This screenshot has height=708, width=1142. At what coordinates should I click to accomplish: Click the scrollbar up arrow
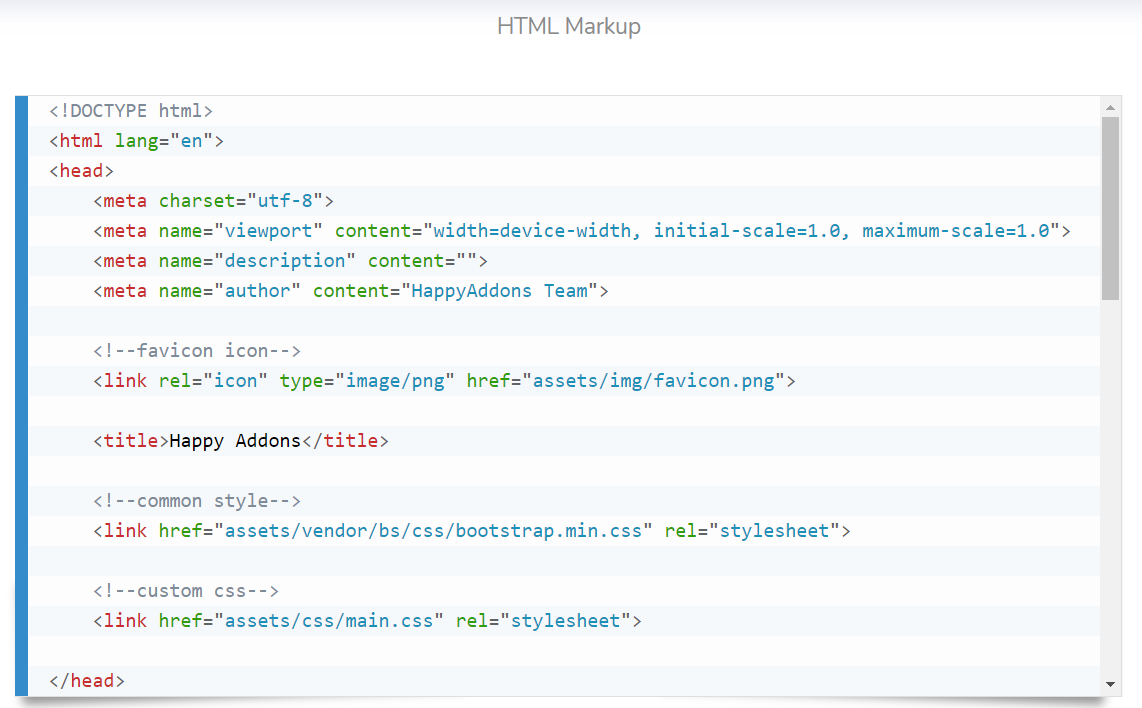tap(1110, 108)
